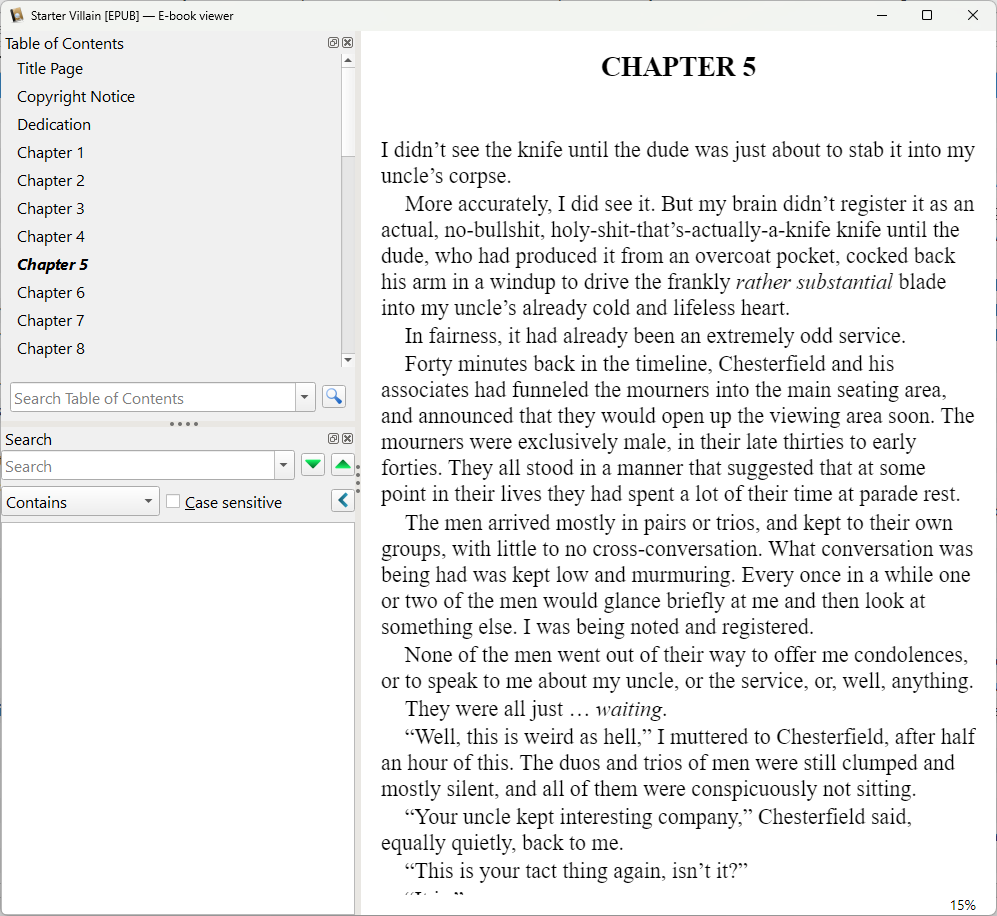Navigate to Chapter 2

coord(50,181)
